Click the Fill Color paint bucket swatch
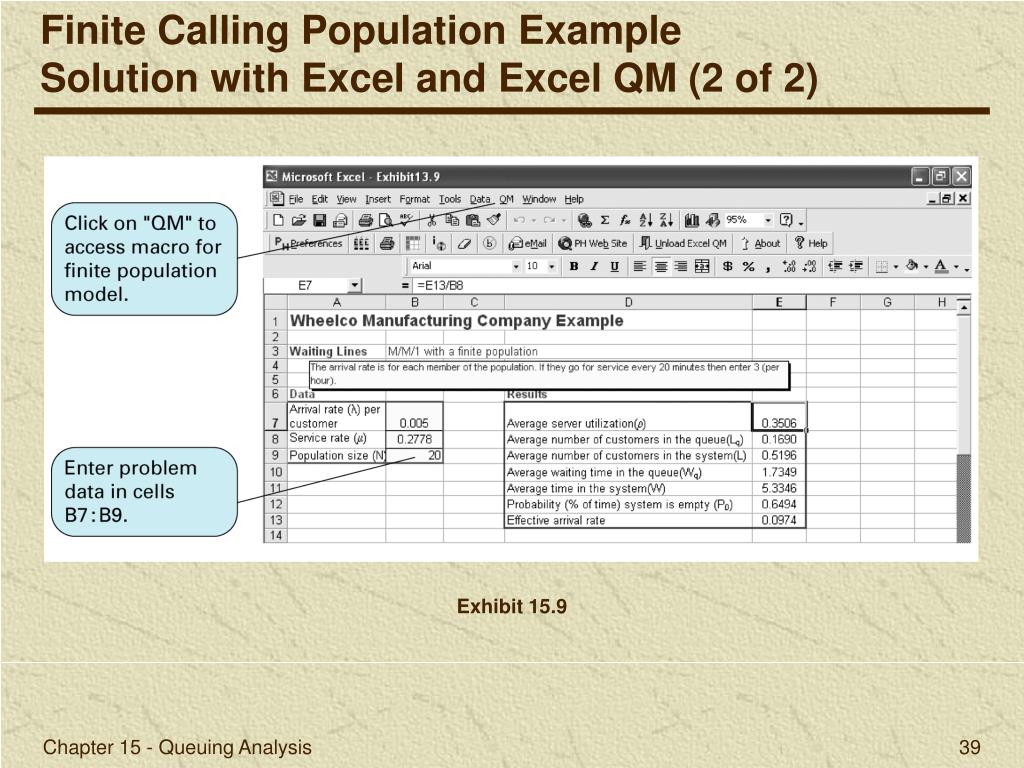 [912, 266]
